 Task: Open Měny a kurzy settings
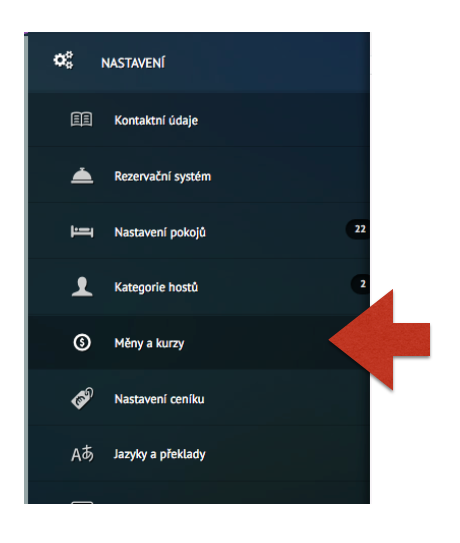pos(199,342)
